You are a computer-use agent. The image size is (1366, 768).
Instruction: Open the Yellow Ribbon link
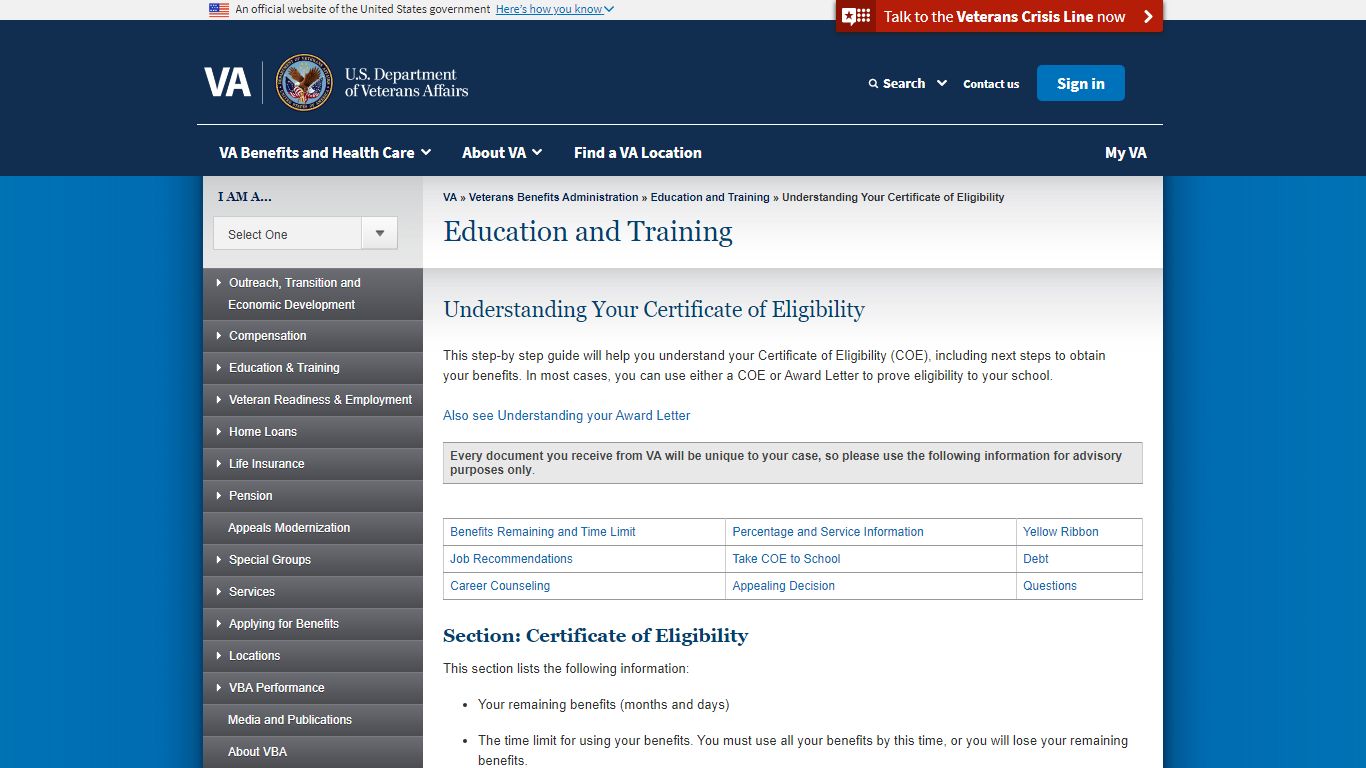click(1061, 532)
